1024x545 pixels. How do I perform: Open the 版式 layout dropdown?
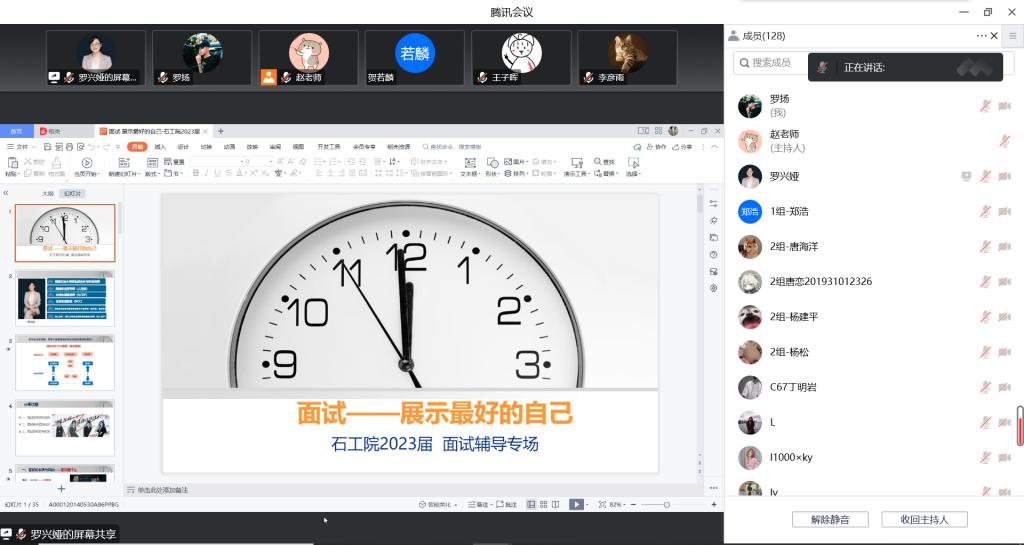click(152, 174)
